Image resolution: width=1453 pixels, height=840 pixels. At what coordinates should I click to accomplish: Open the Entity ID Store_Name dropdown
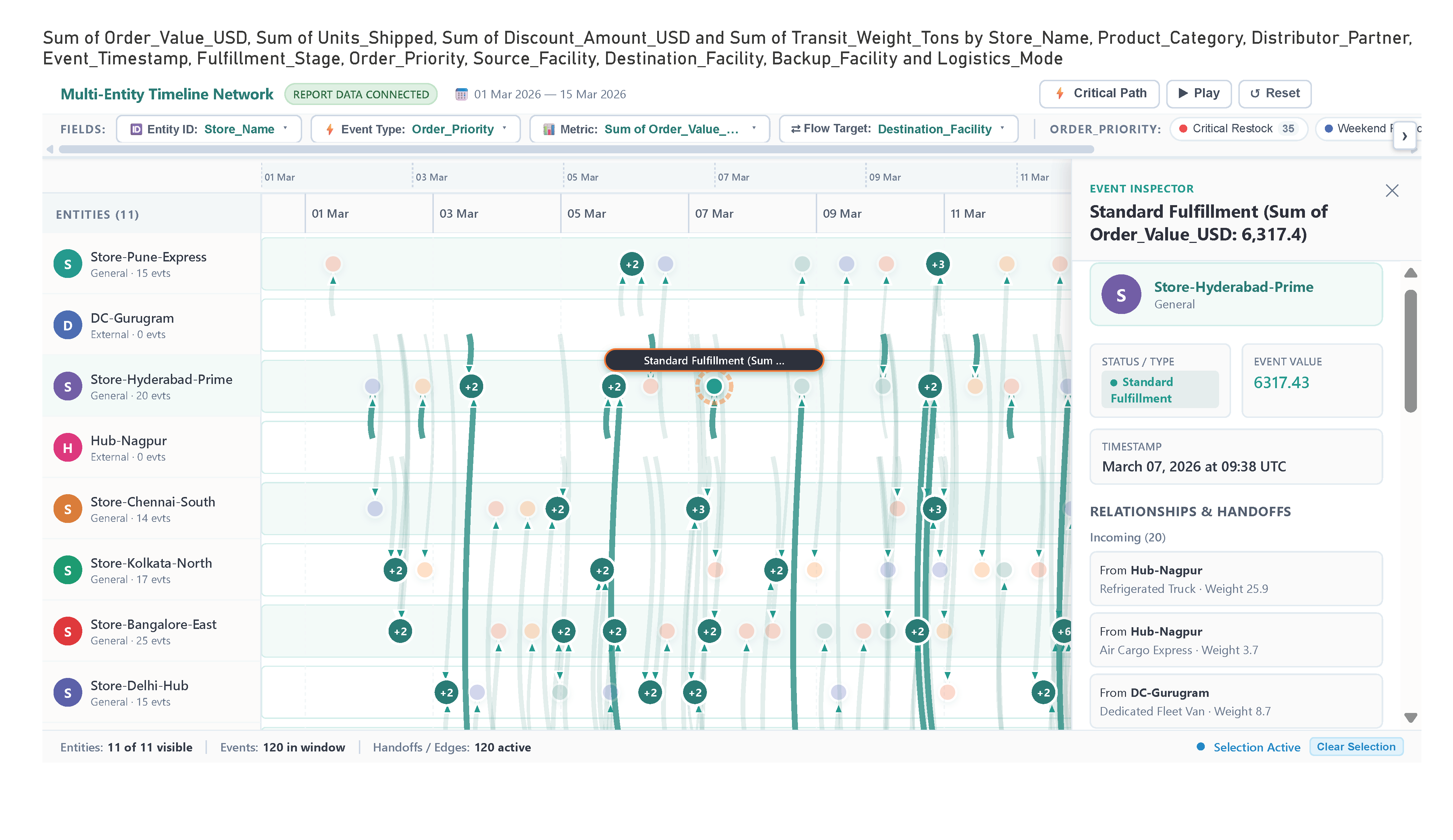coord(209,129)
